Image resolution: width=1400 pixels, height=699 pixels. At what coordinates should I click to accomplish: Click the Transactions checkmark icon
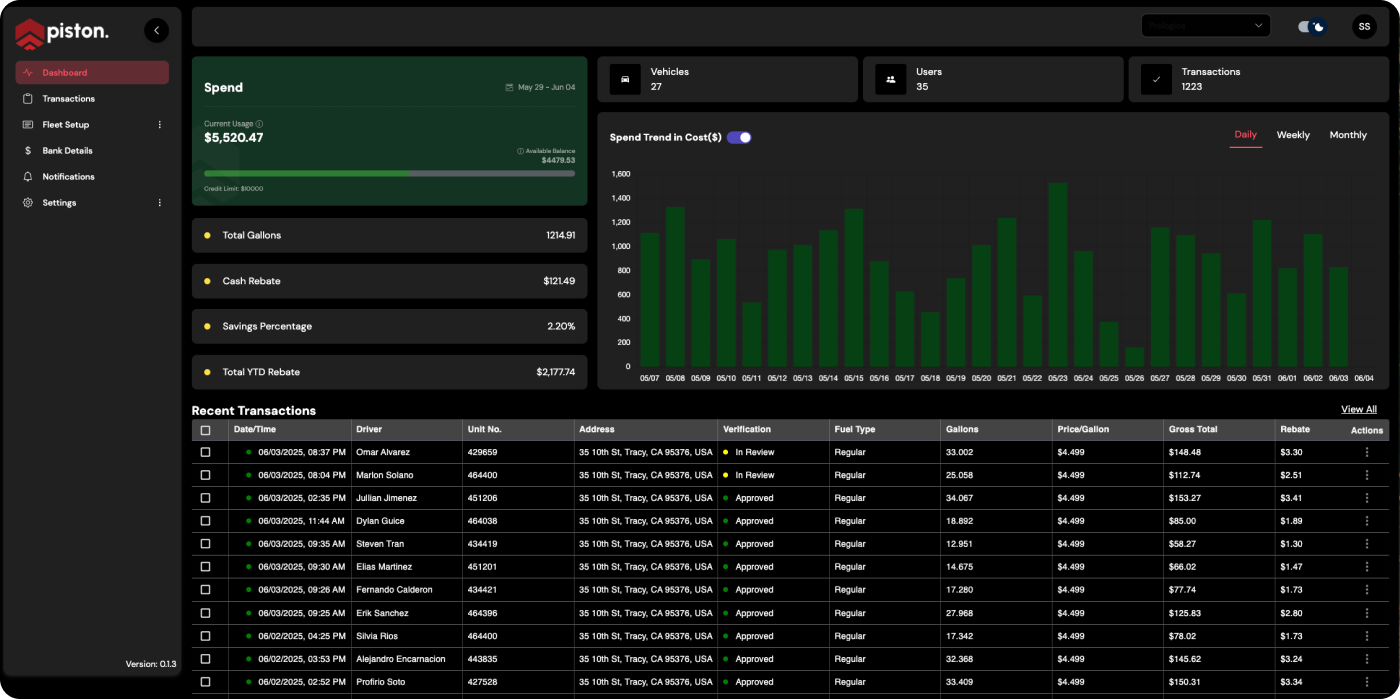pos(1156,79)
